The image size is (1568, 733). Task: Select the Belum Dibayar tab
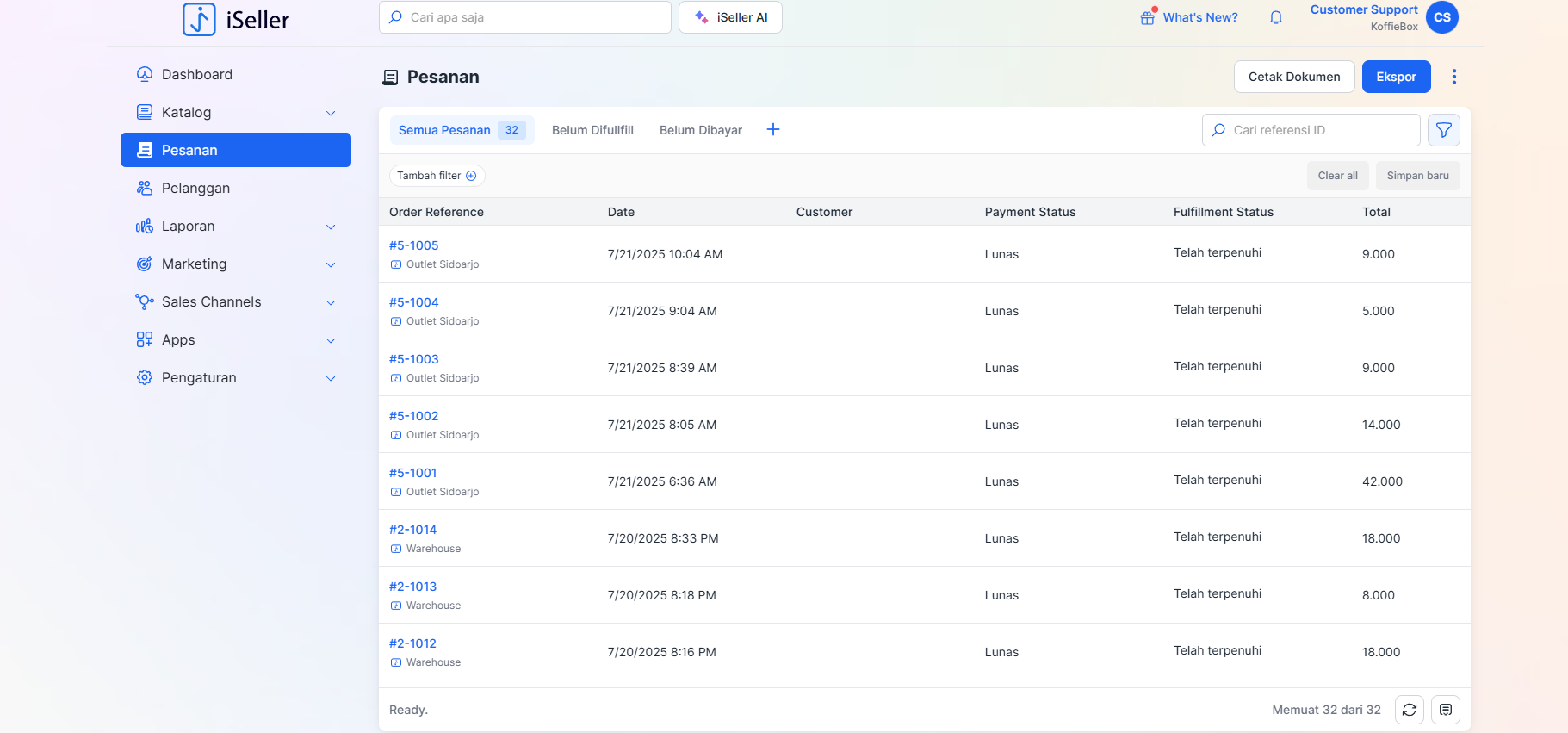click(x=700, y=130)
